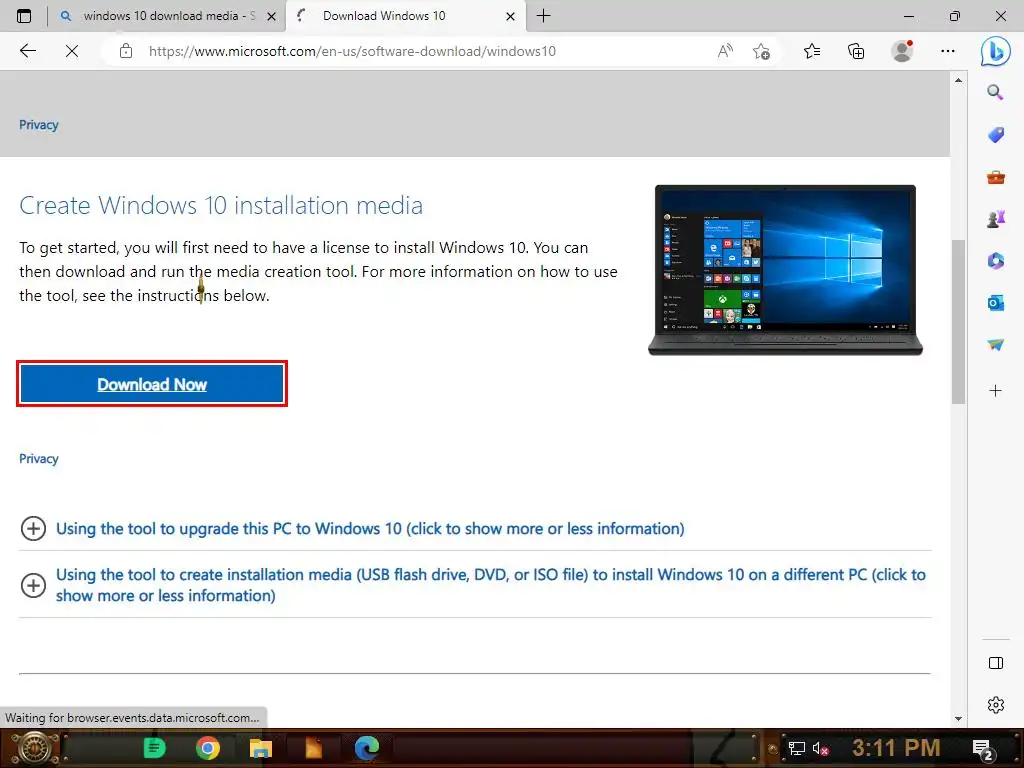Add a sidebar app with the plus icon
Viewport: 1024px width, 768px height.
pyautogui.click(x=995, y=391)
